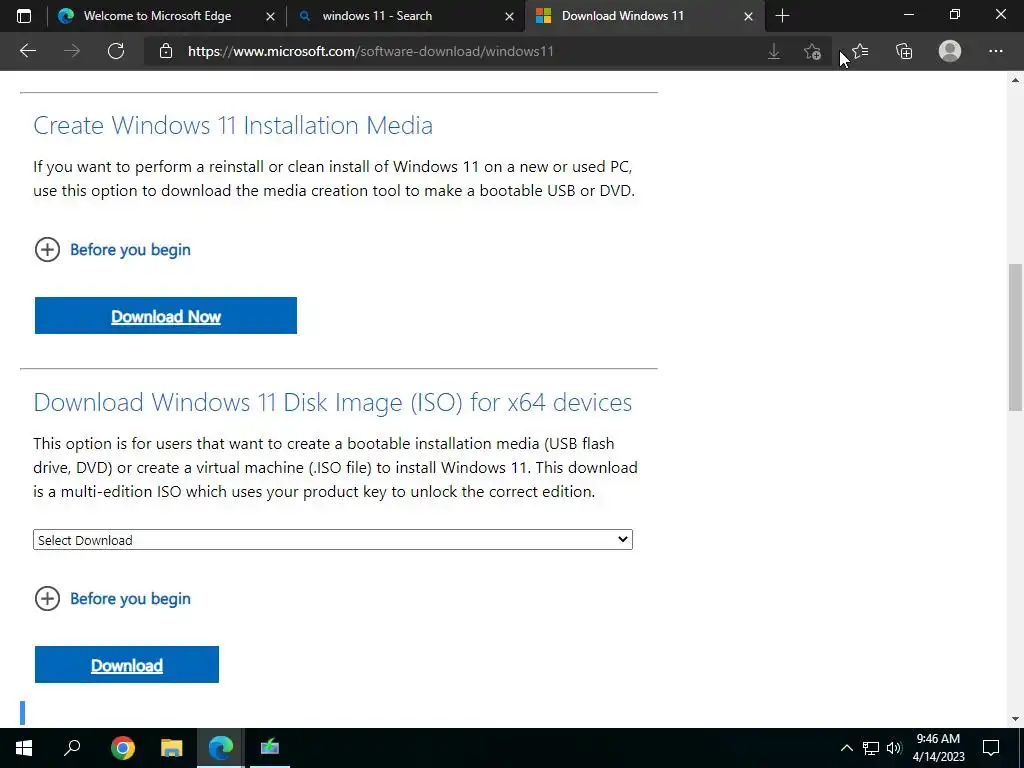
Task: Click the page vertical scrollbar thumb
Action: point(1015,337)
